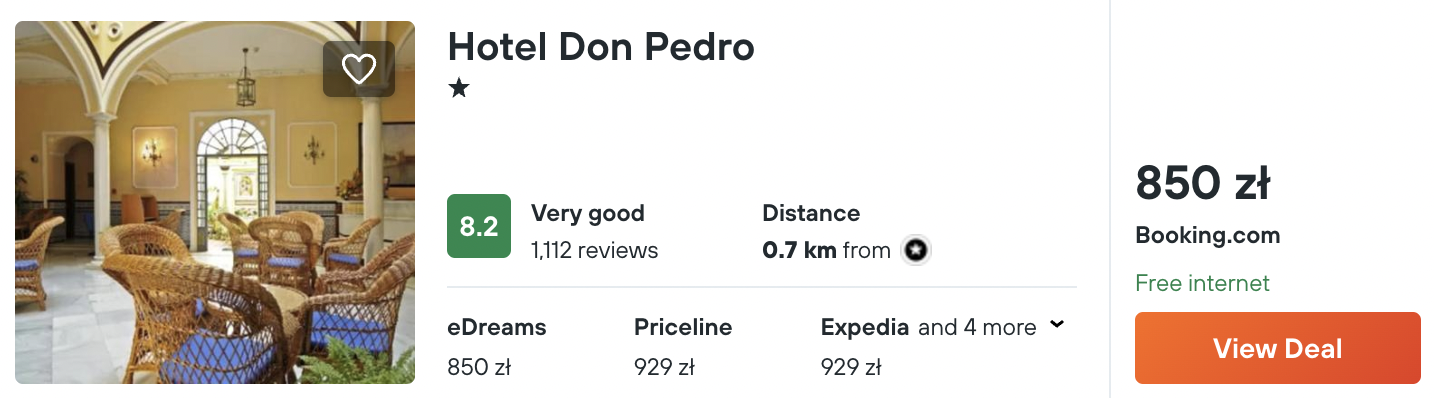
Task: View the 1,112 reviews
Action: pyautogui.click(x=595, y=250)
